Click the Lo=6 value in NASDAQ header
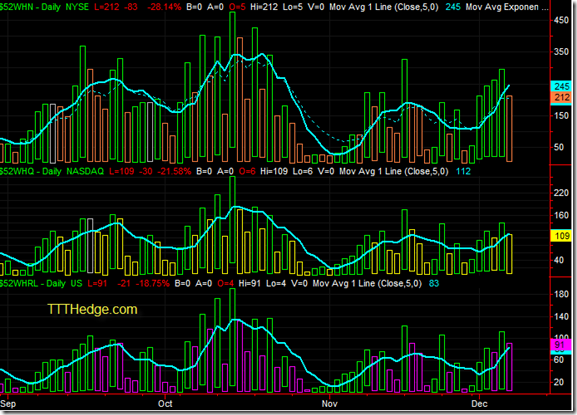This screenshot has width=577, height=415. (x=302, y=171)
